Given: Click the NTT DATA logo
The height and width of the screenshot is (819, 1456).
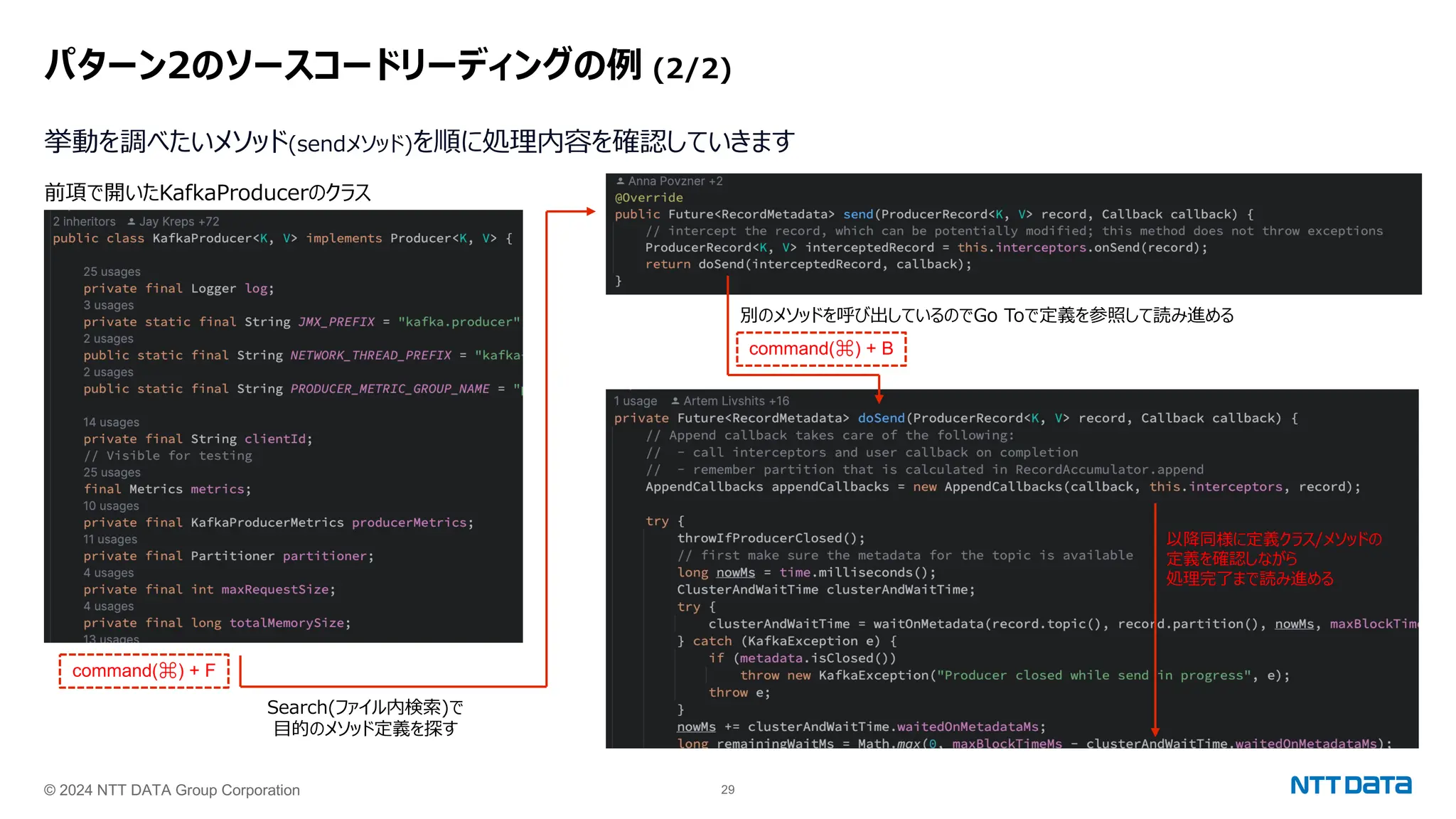Looking at the screenshot, I should pyautogui.click(x=1351, y=786).
